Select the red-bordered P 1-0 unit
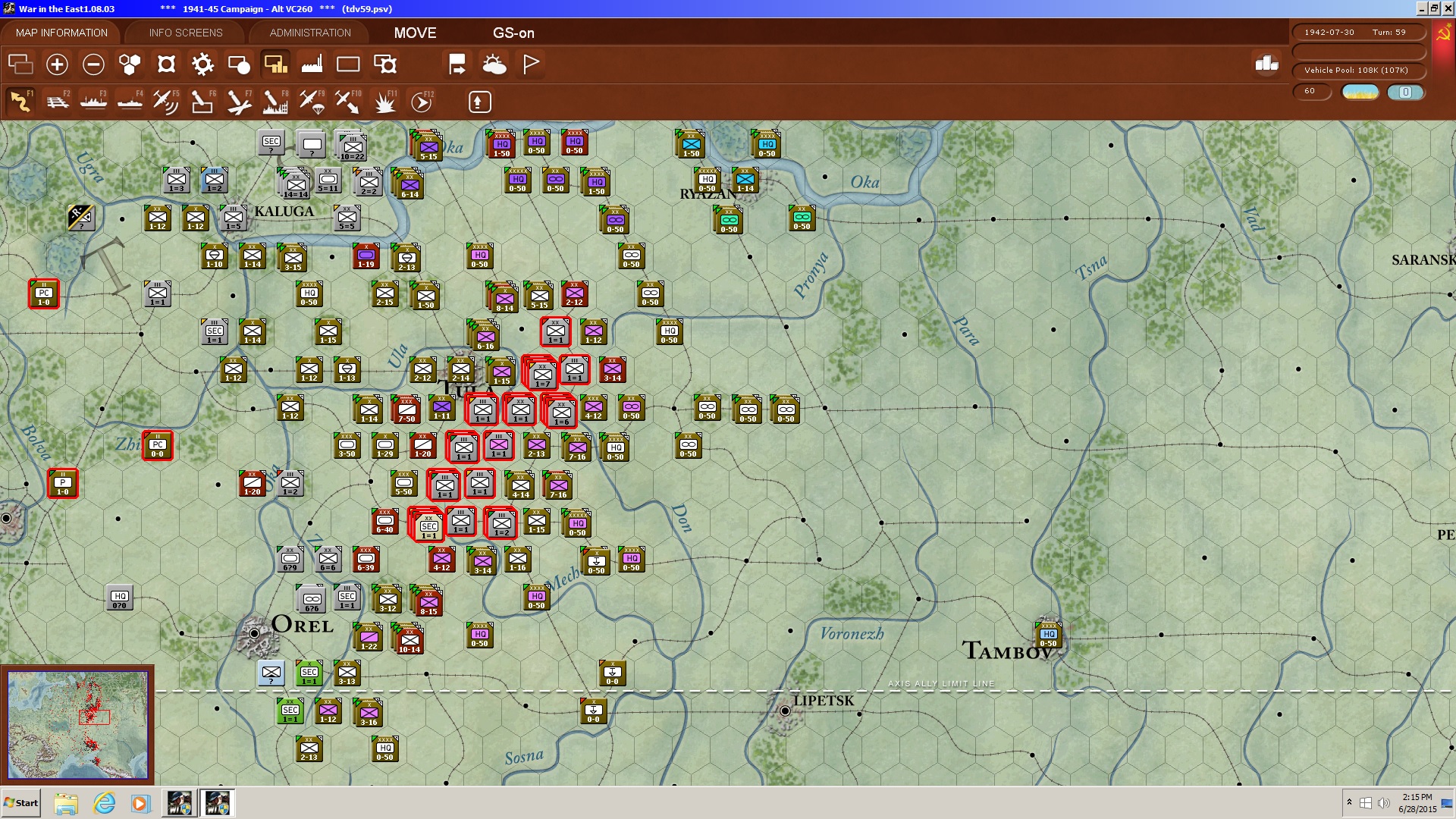The image size is (1456, 819). tap(62, 484)
